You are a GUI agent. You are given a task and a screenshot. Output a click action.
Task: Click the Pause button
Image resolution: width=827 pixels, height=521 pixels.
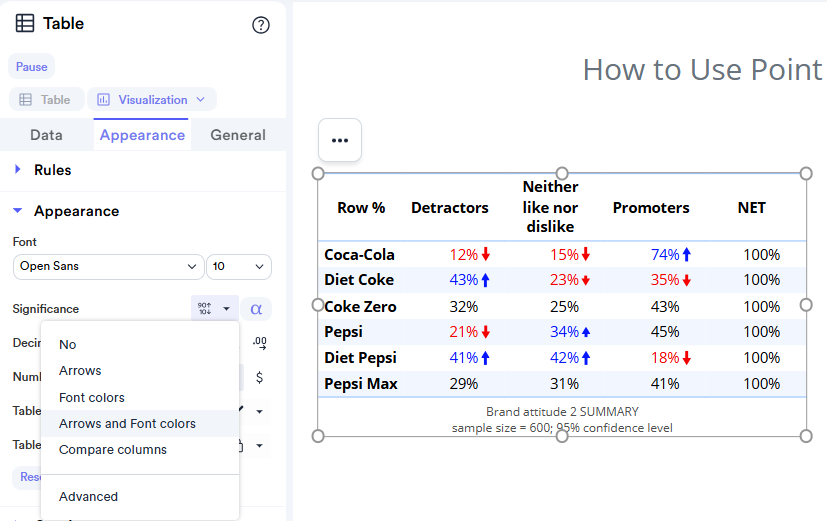tap(31, 67)
